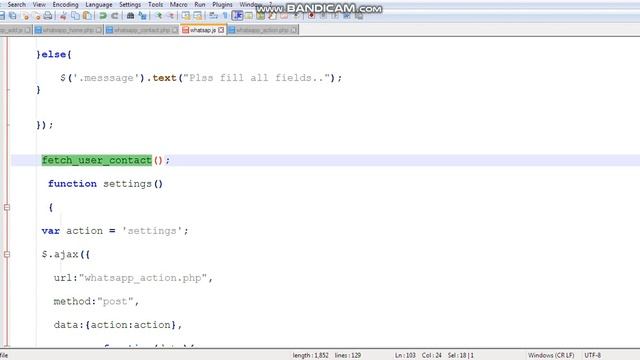Viewport: 640px width, 360px height.
Task: Click the highlighted fetch_user_contact text
Action: click(97, 160)
